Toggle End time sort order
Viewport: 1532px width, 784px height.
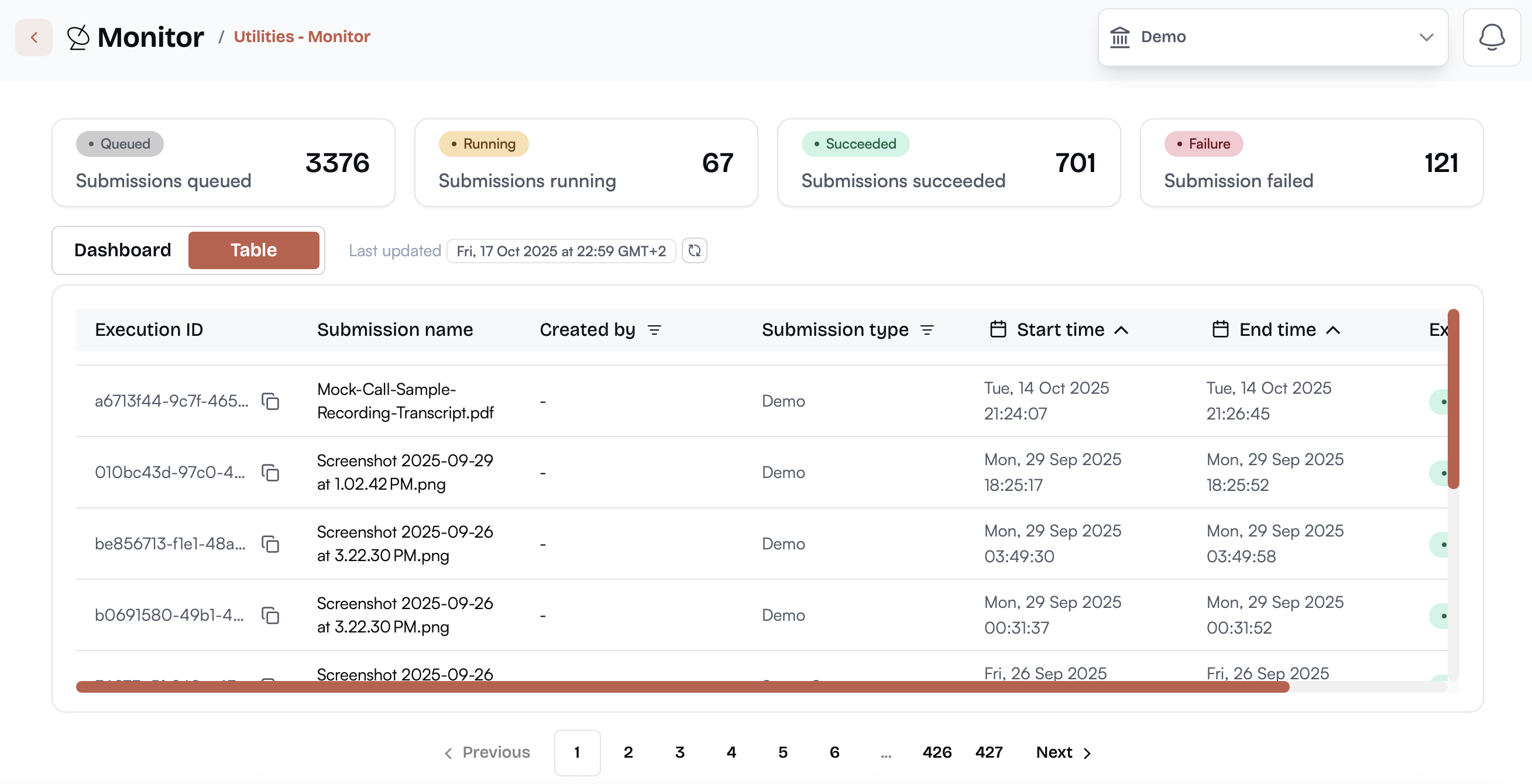(1333, 331)
